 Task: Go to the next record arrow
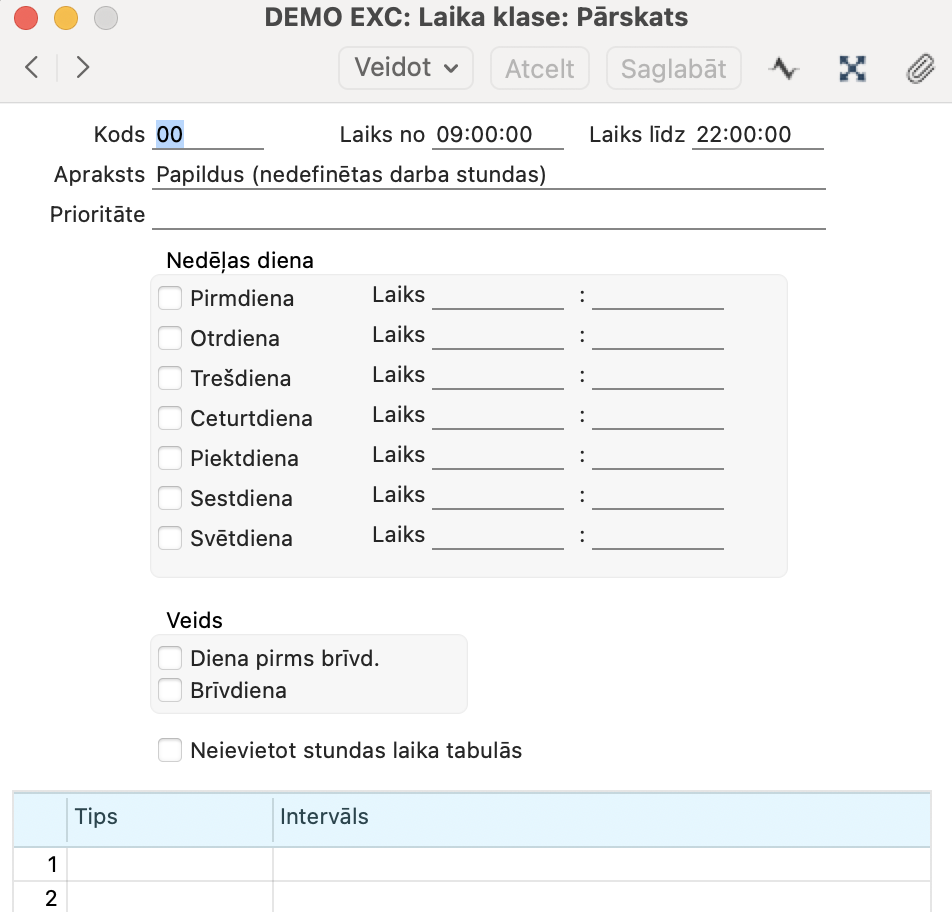pyautogui.click(x=83, y=67)
